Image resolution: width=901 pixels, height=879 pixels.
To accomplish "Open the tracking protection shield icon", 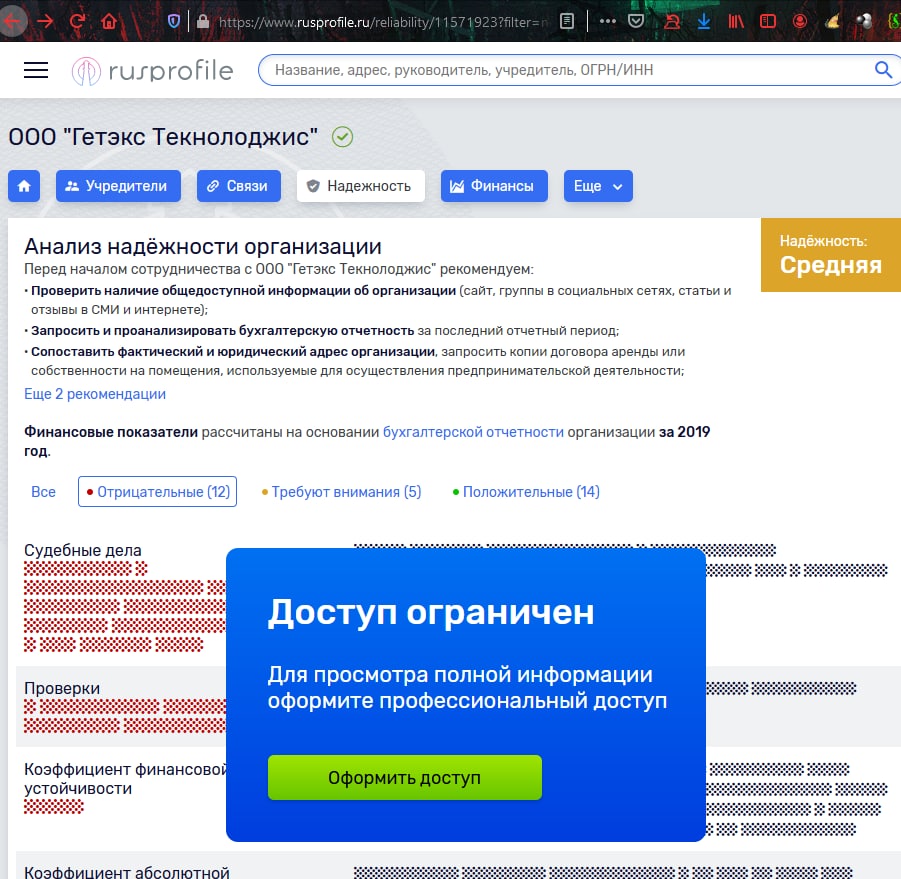I will pyautogui.click(x=174, y=22).
